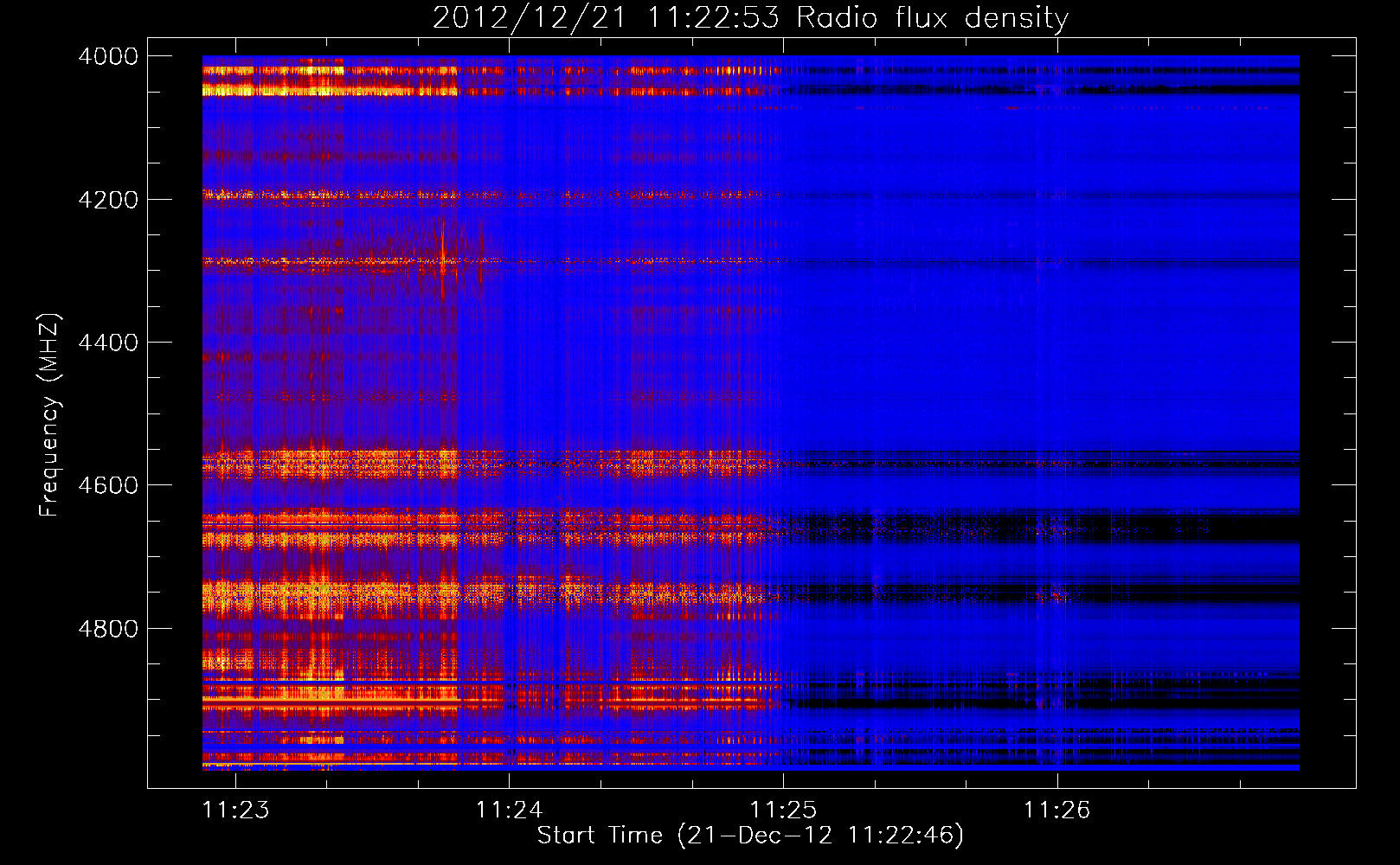Click the plot title 'Radio flux density'
1400x865 pixels.
933,17
